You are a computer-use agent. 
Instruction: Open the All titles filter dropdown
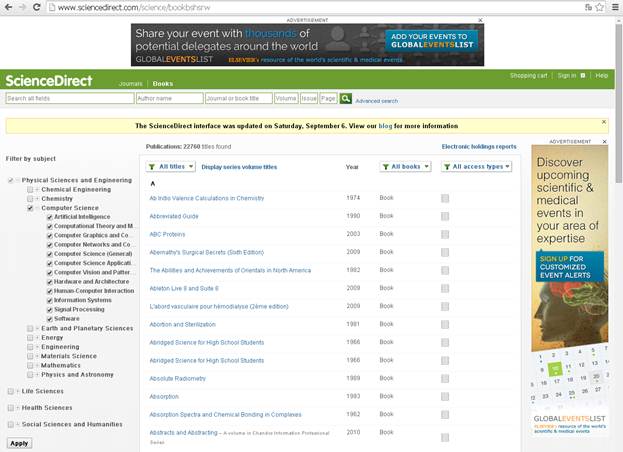coord(170,167)
